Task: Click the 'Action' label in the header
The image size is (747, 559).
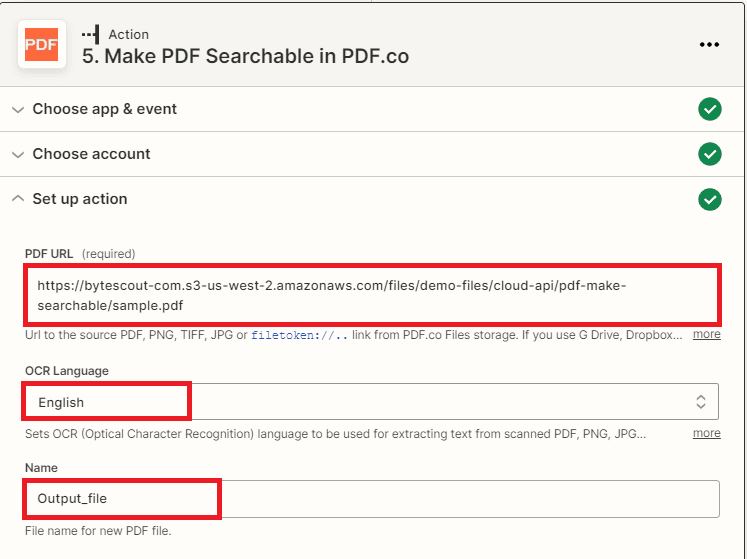Action: click(129, 34)
